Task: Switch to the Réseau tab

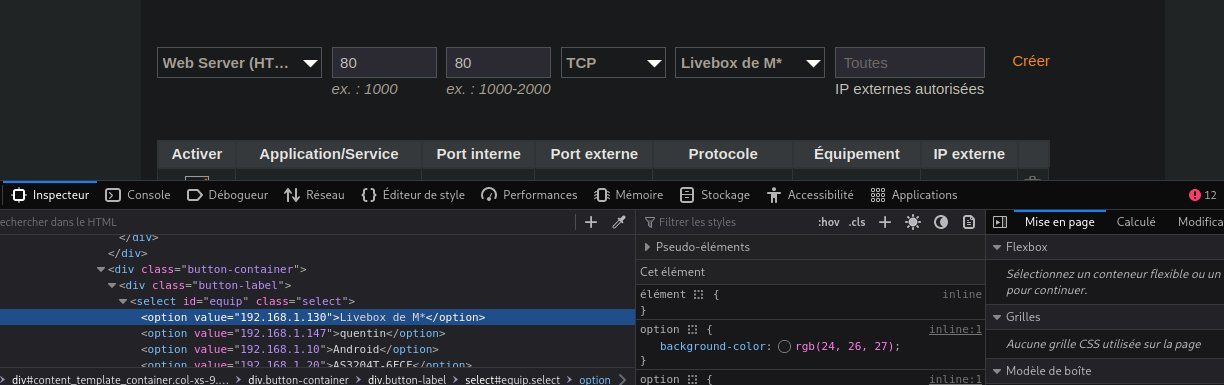Action: [x=314, y=195]
